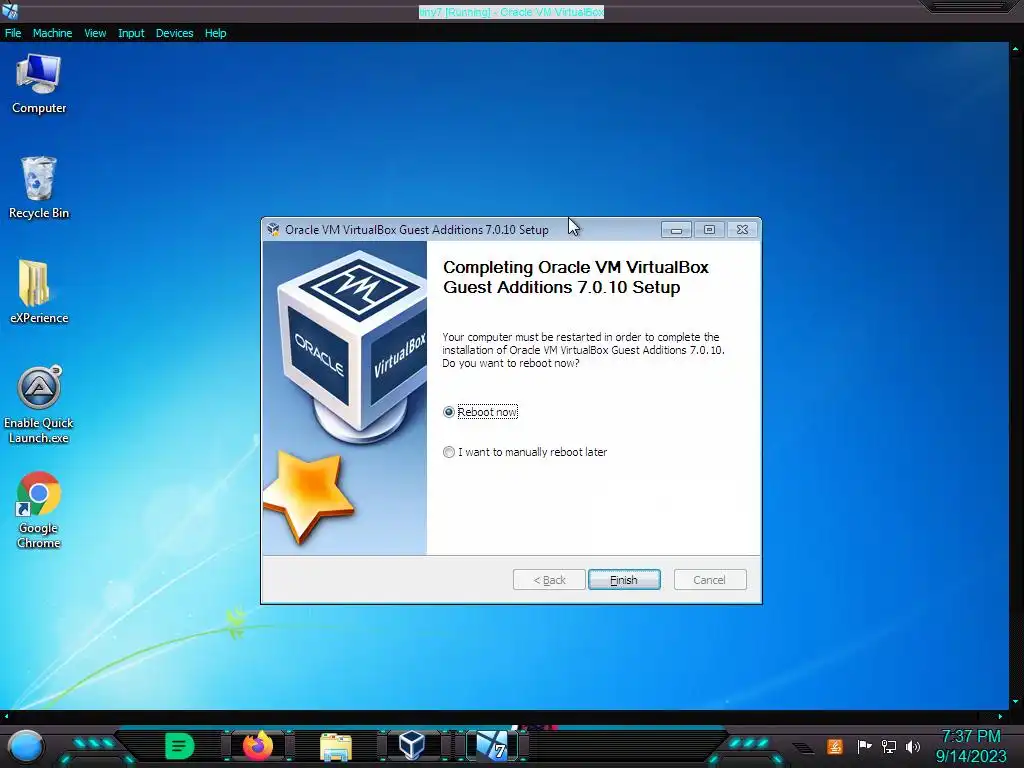Minimize the Guest Additions Setup window
The width and height of the screenshot is (1024, 768).
(676, 230)
